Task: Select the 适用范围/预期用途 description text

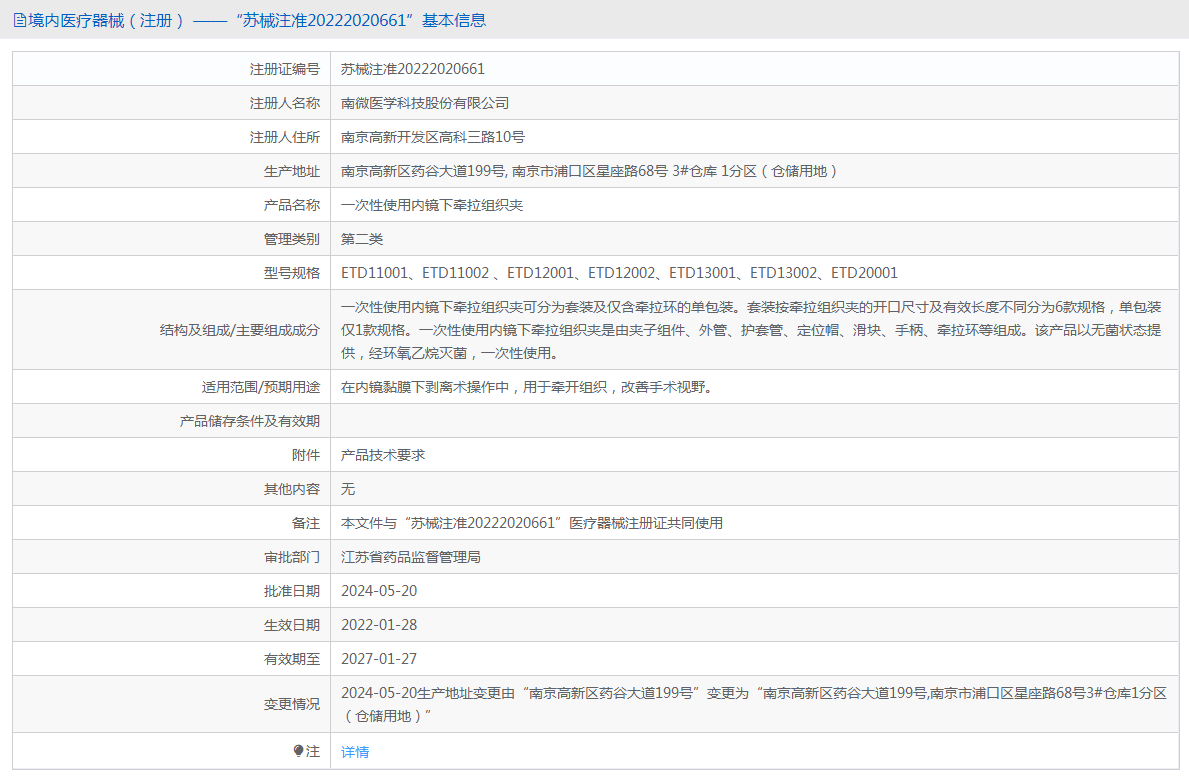Action: coord(529,387)
